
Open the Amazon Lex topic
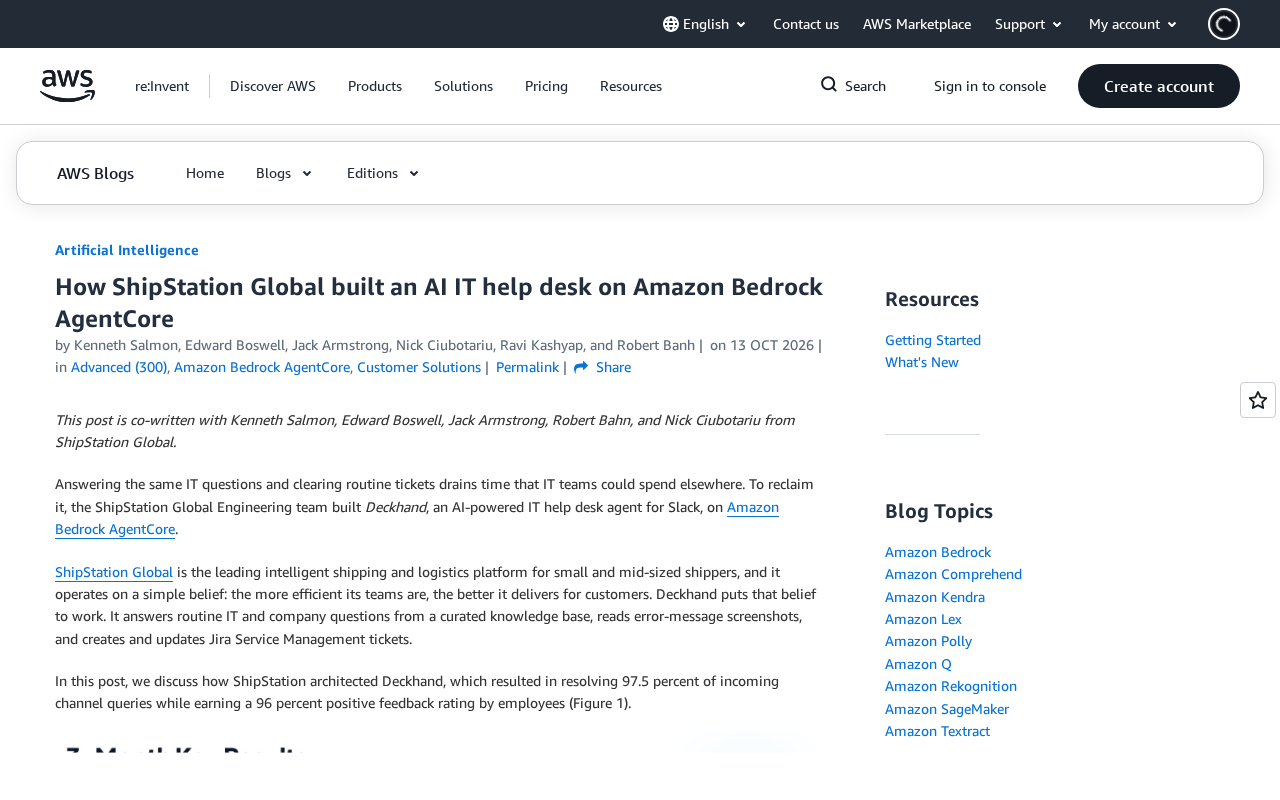pos(923,619)
